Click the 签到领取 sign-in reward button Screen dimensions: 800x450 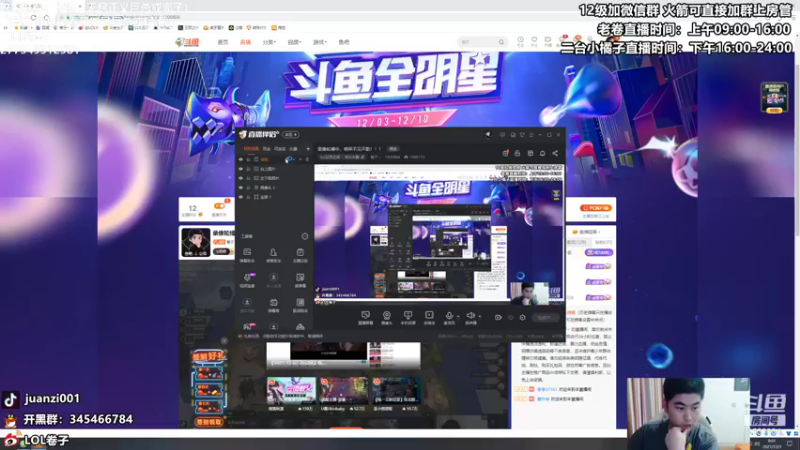pos(209,422)
